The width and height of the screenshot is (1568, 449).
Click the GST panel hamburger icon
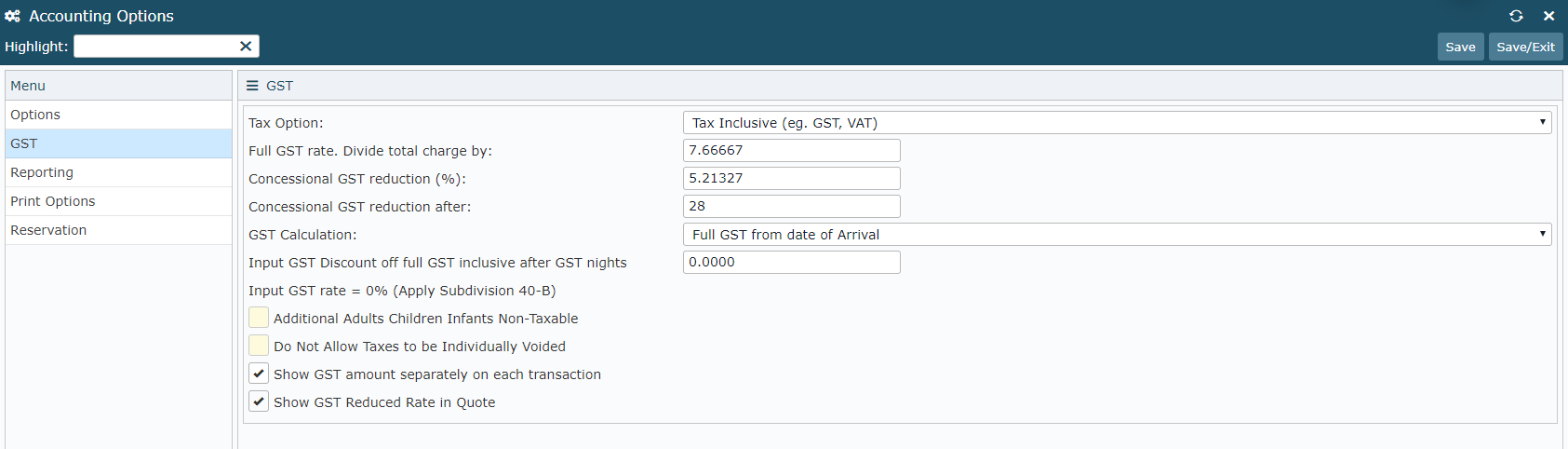click(252, 86)
